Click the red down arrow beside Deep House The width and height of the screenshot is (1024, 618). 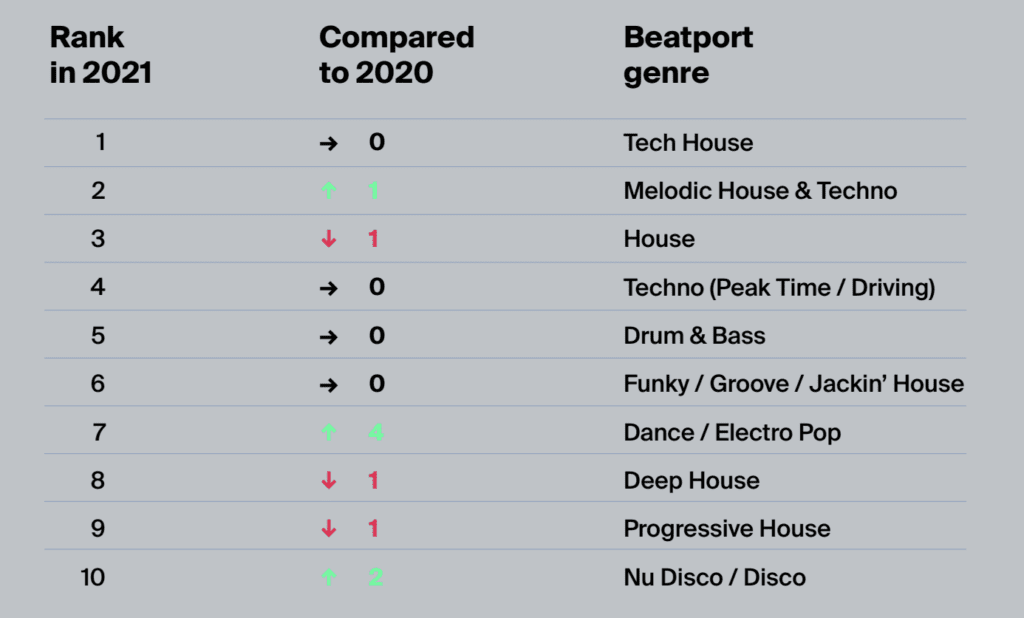(328, 481)
